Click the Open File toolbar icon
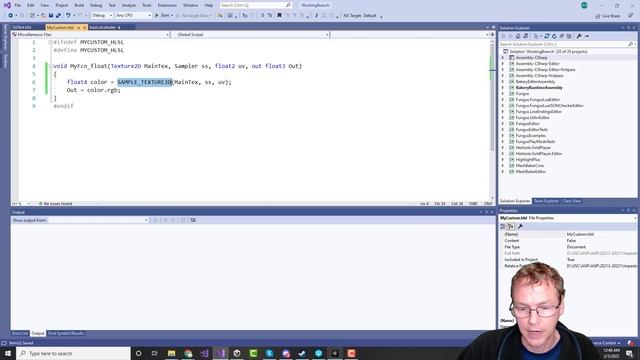Image resolution: width=640 pixels, height=360 pixels. click(43, 16)
